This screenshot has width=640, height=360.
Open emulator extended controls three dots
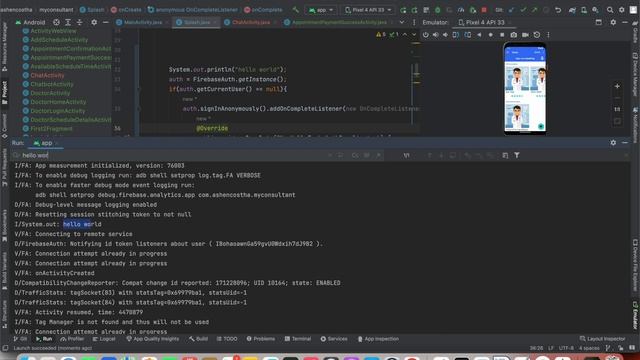point(548,35)
